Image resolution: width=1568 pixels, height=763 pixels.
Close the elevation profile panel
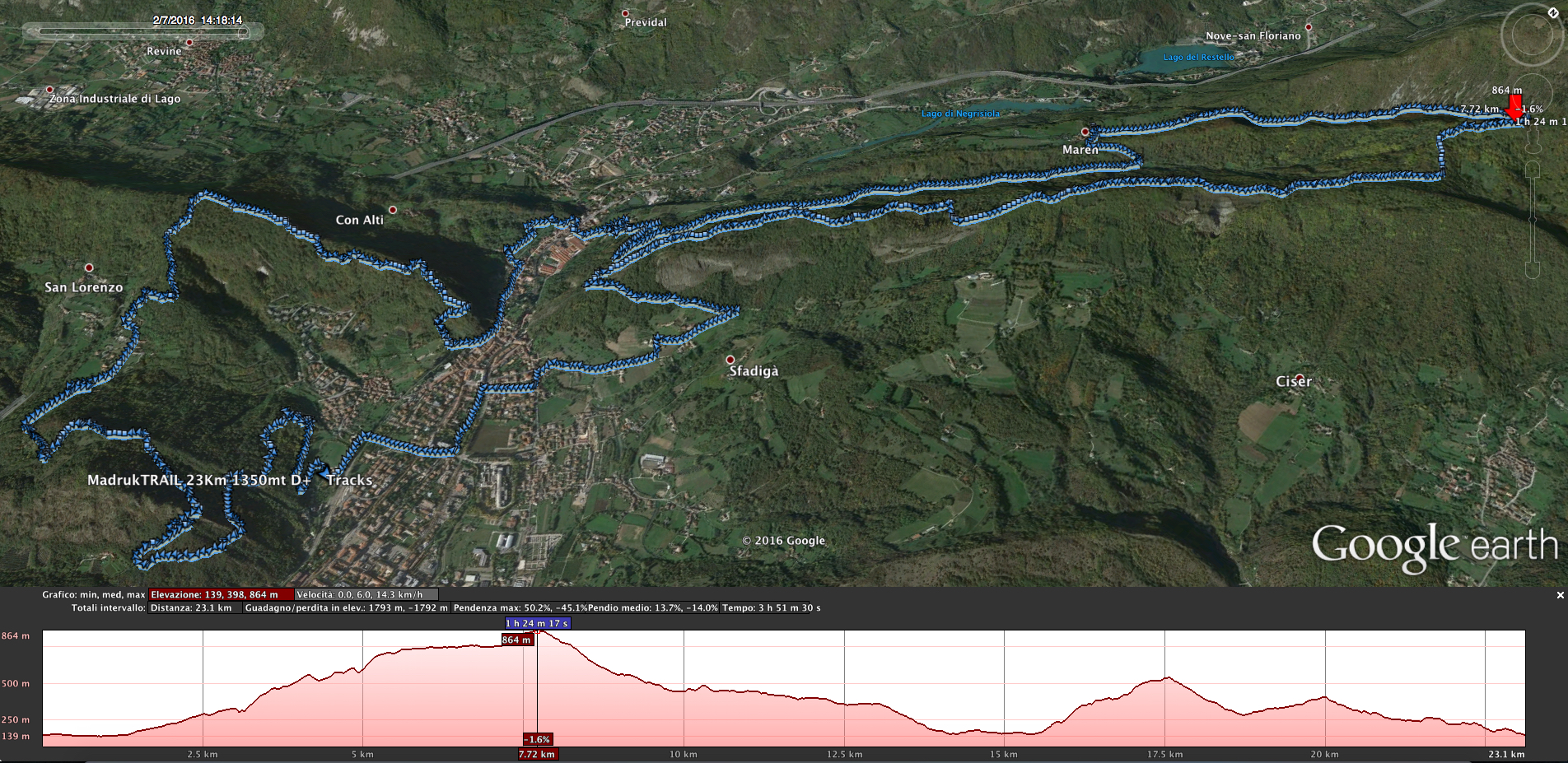pos(1560,595)
